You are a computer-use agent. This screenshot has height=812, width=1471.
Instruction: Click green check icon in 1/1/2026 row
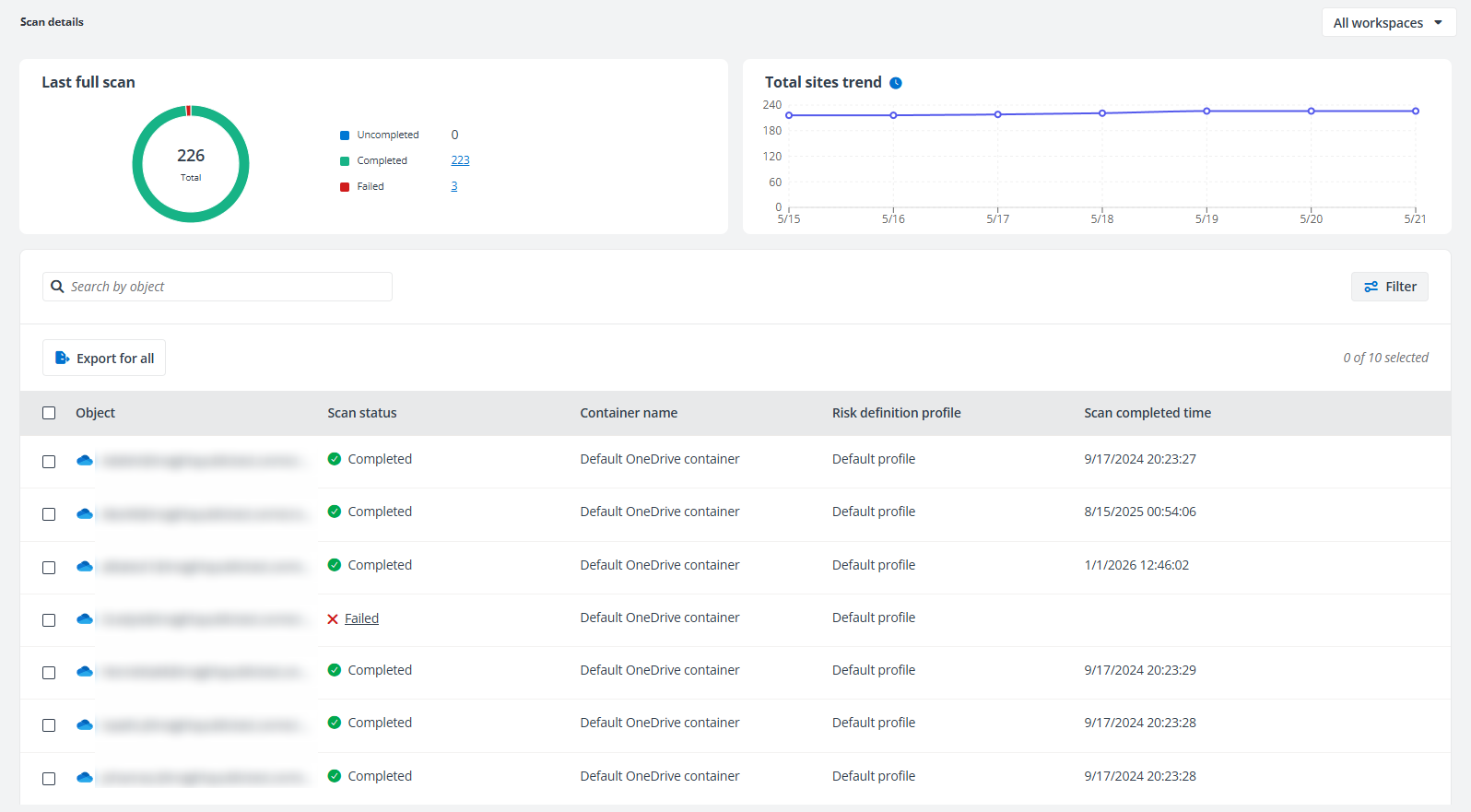[335, 565]
